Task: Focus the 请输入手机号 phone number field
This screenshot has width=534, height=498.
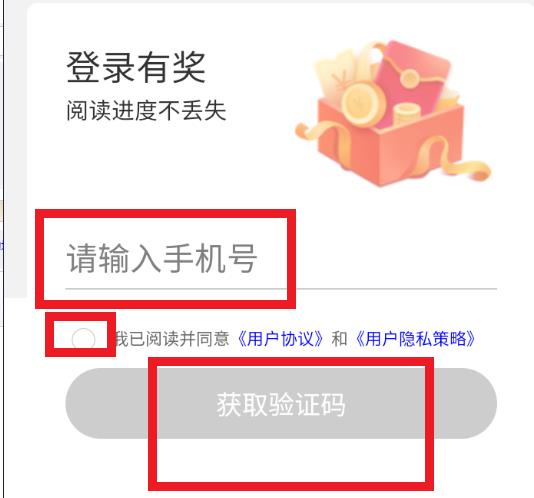Action: (x=281, y=259)
